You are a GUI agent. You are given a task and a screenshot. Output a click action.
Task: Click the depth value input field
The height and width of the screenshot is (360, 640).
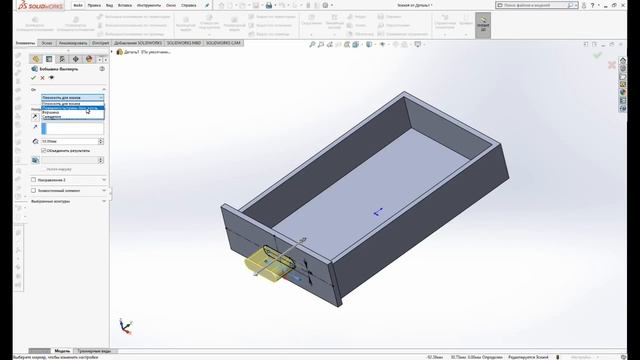pyautogui.click(x=69, y=141)
